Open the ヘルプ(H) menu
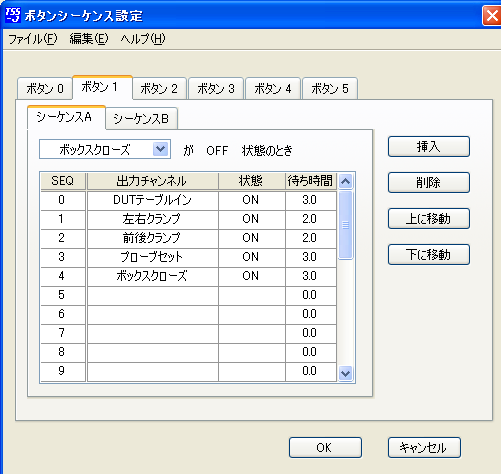 click(143, 39)
